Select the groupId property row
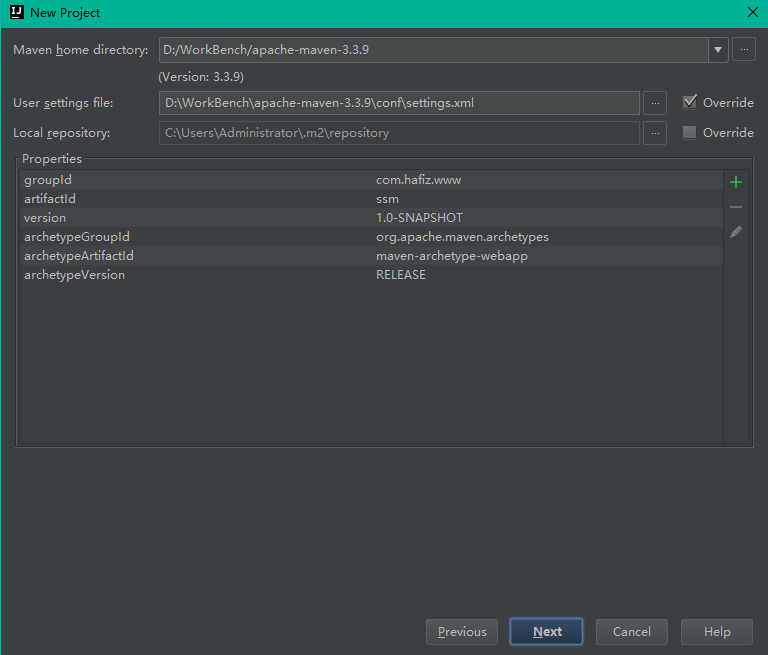The height and width of the screenshot is (655, 768). pos(372,180)
